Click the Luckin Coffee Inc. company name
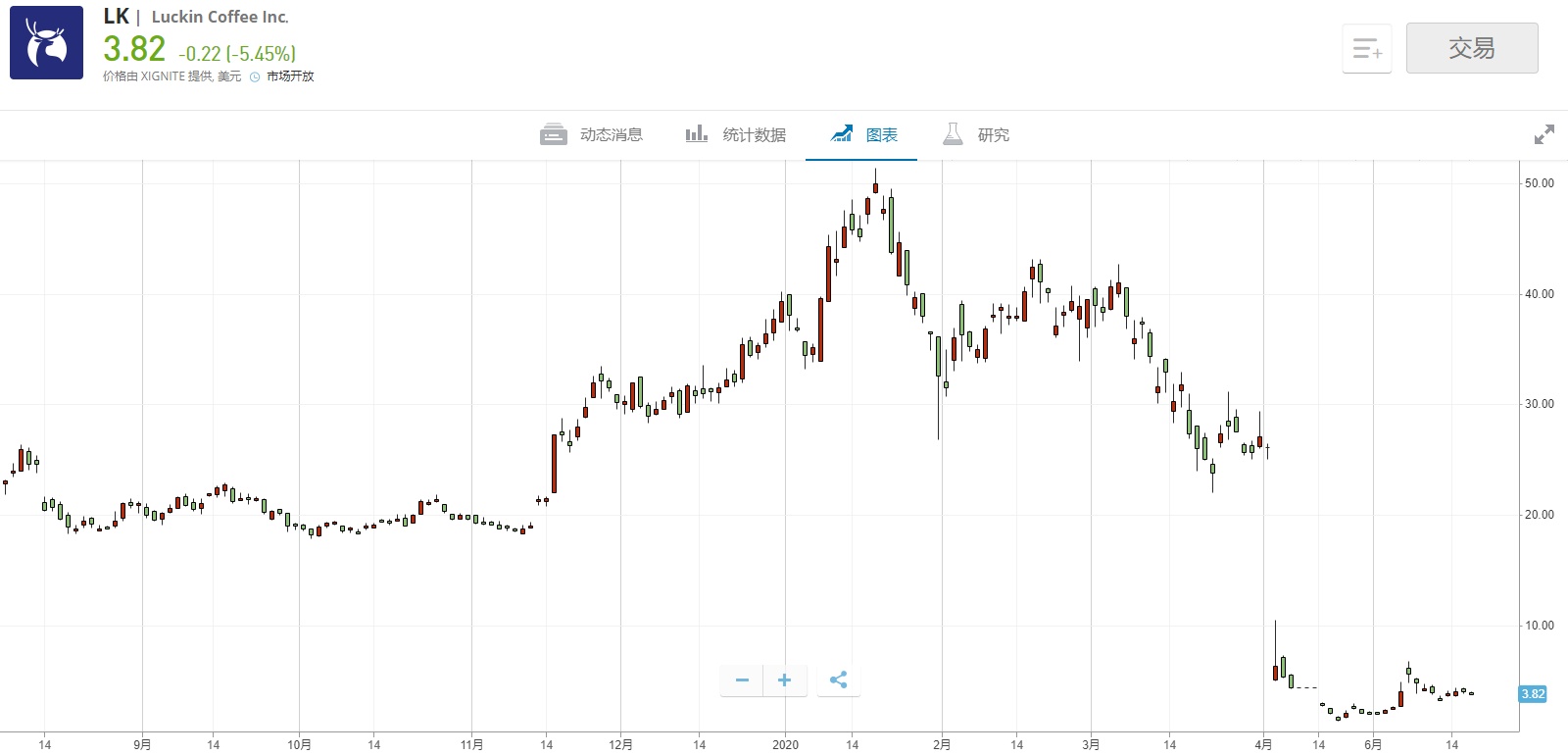This screenshot has height=755, width=1568. coord(220,17)
